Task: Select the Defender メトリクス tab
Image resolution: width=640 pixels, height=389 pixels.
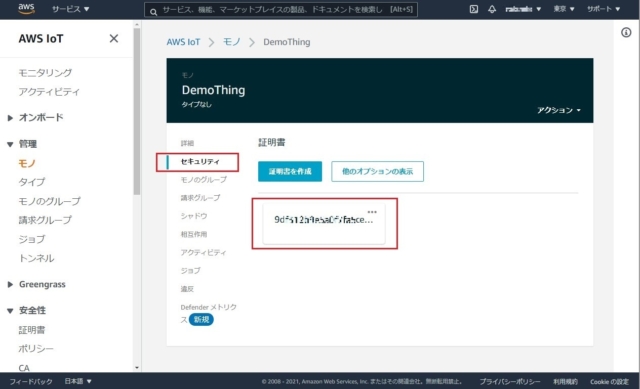Action: (x=209, y=313)
